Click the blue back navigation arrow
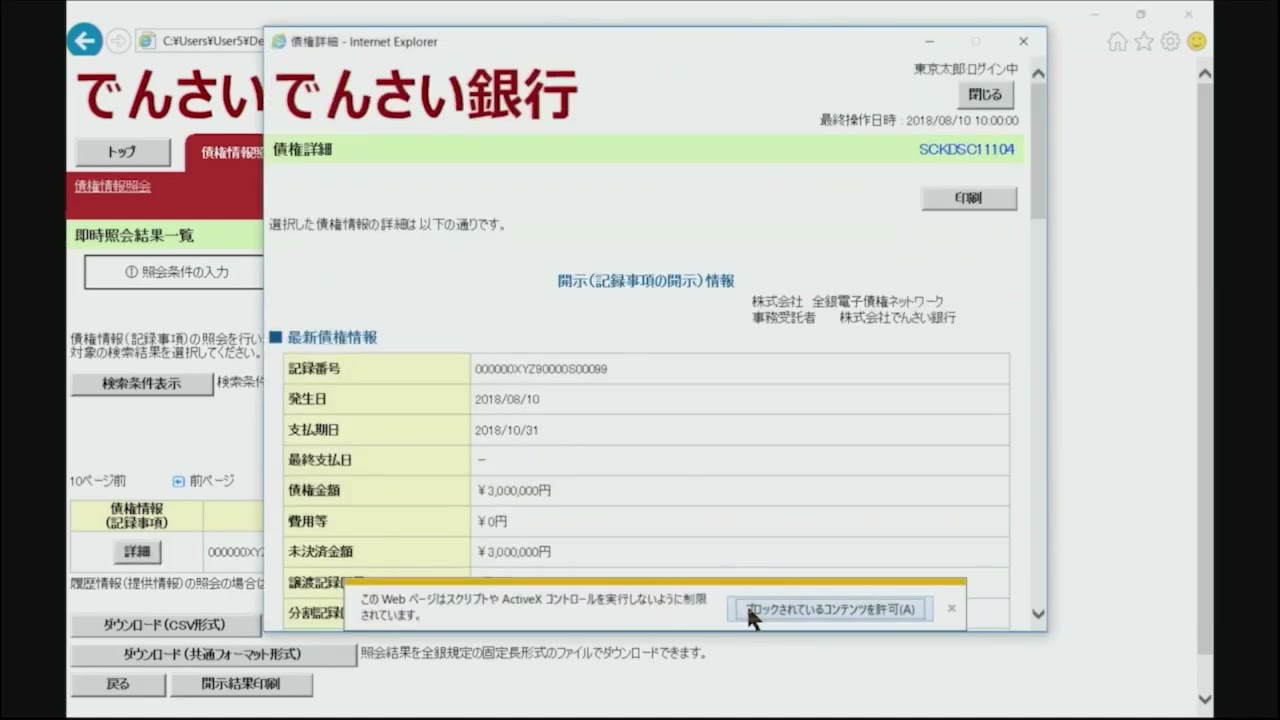This screenshot has height=720, width=1280. coord(84,40)
